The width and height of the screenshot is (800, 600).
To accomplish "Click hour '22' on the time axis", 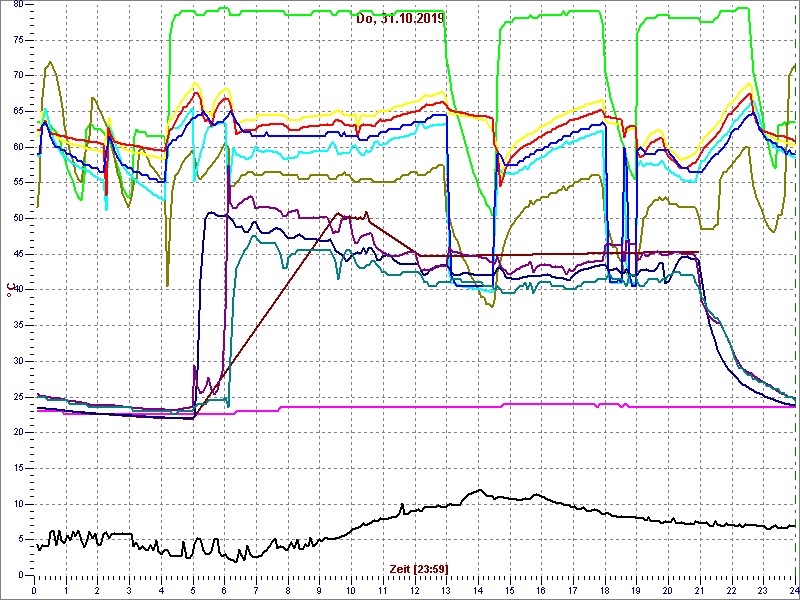I will coord(732,590).
